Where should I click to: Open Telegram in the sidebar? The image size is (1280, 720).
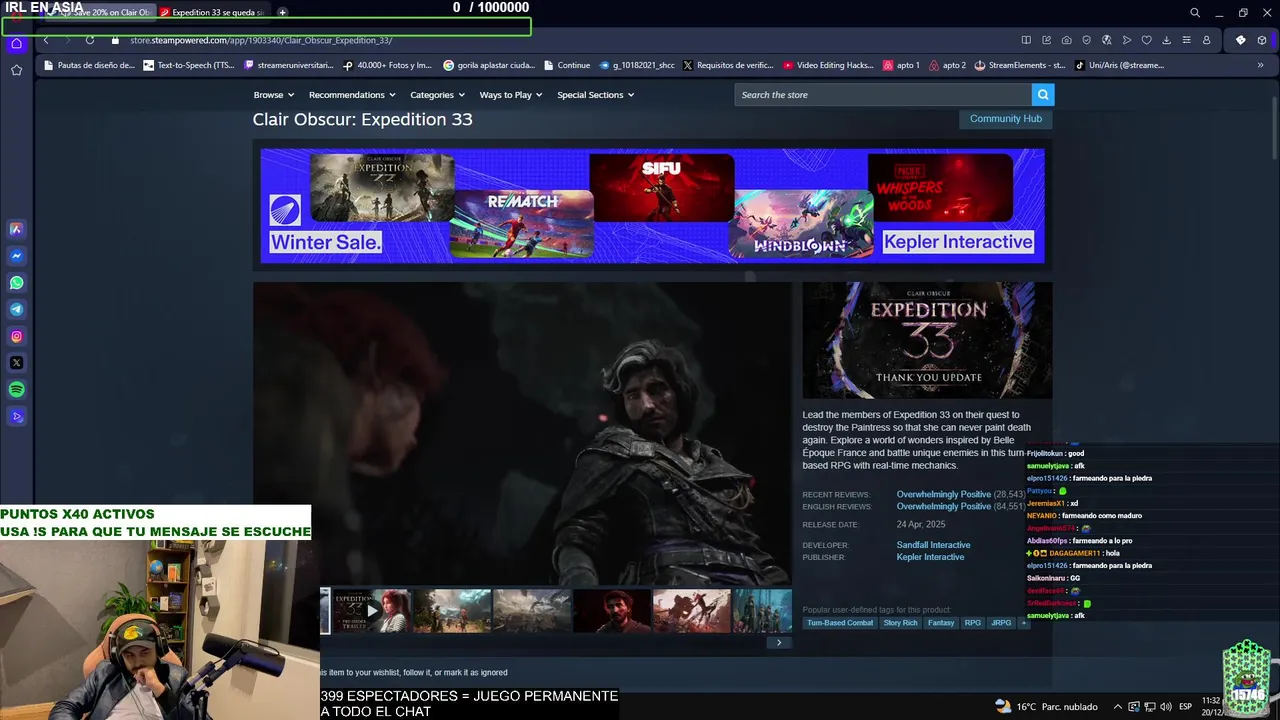(16, 310)
